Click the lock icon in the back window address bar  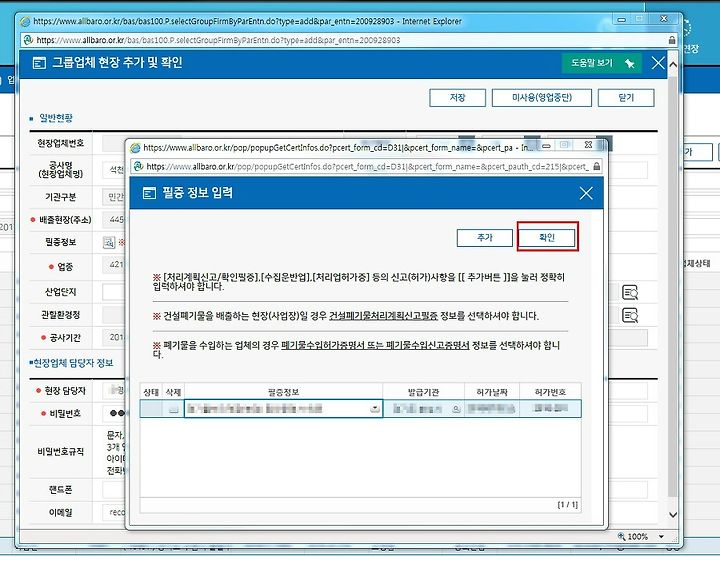coord(672,40)
